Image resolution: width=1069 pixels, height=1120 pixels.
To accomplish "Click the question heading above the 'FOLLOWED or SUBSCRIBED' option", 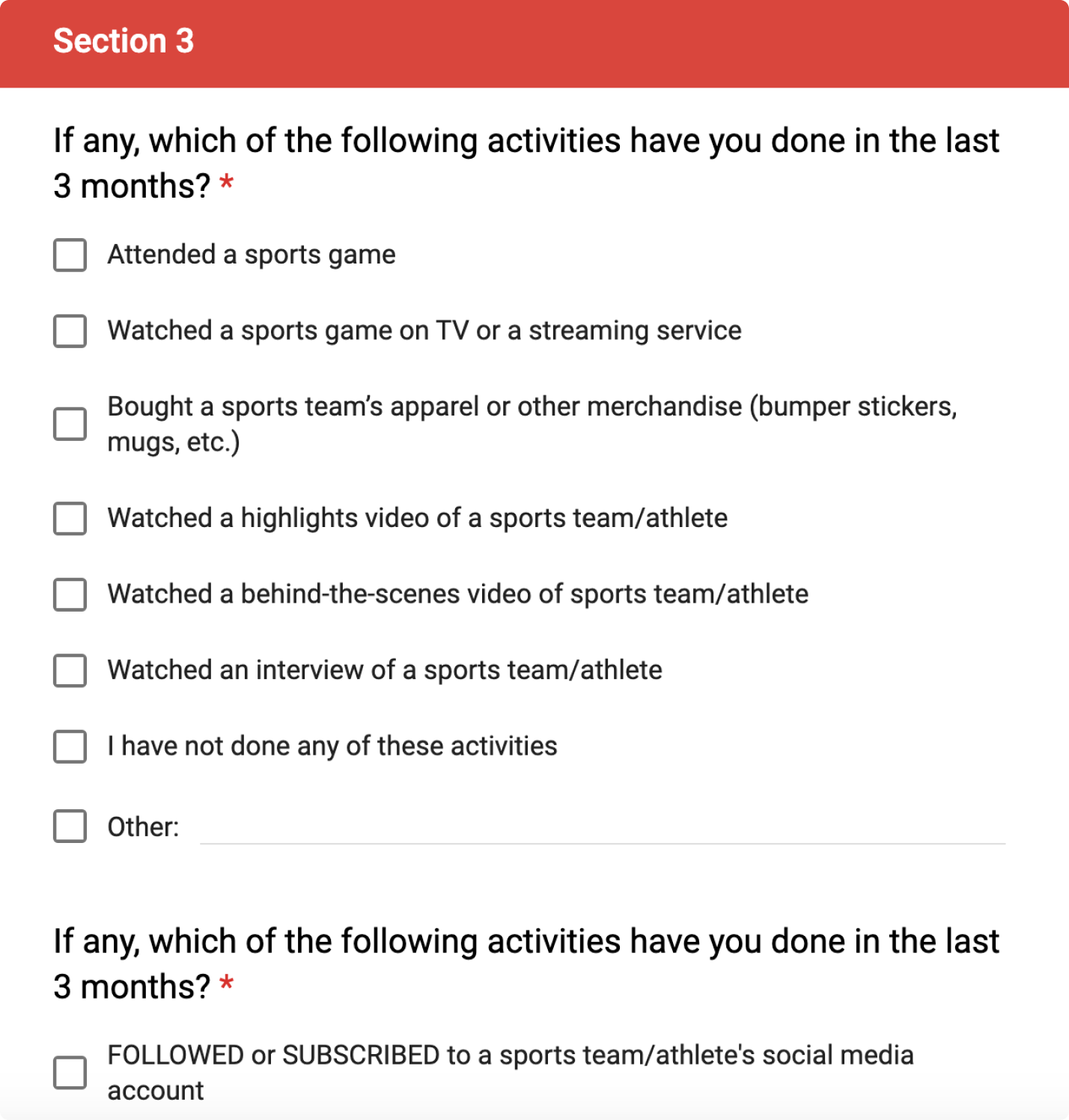I will 526,964.
